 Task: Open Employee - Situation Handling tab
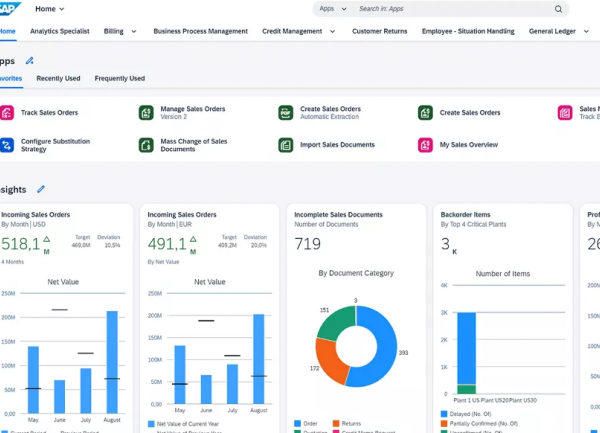[468, 31]
